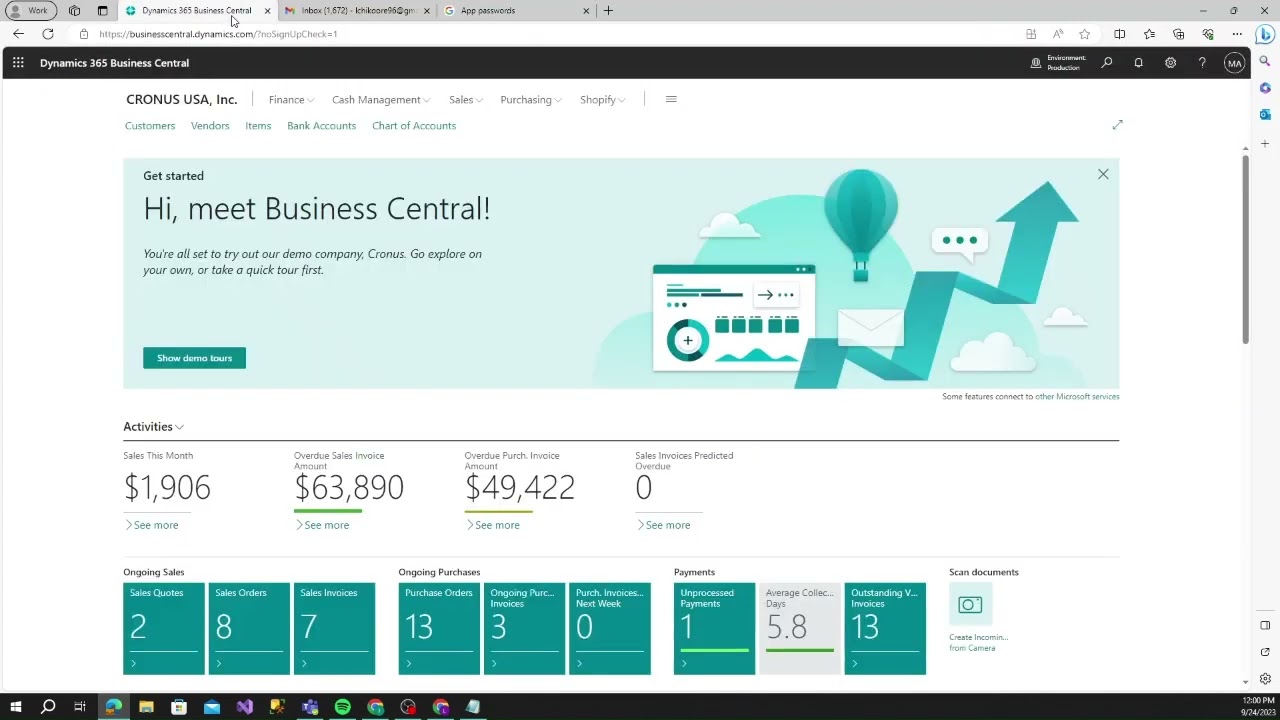This screenshot has width=1280, height=720.
Task: Open Chart of Accounts
Action: coord(414,126)
